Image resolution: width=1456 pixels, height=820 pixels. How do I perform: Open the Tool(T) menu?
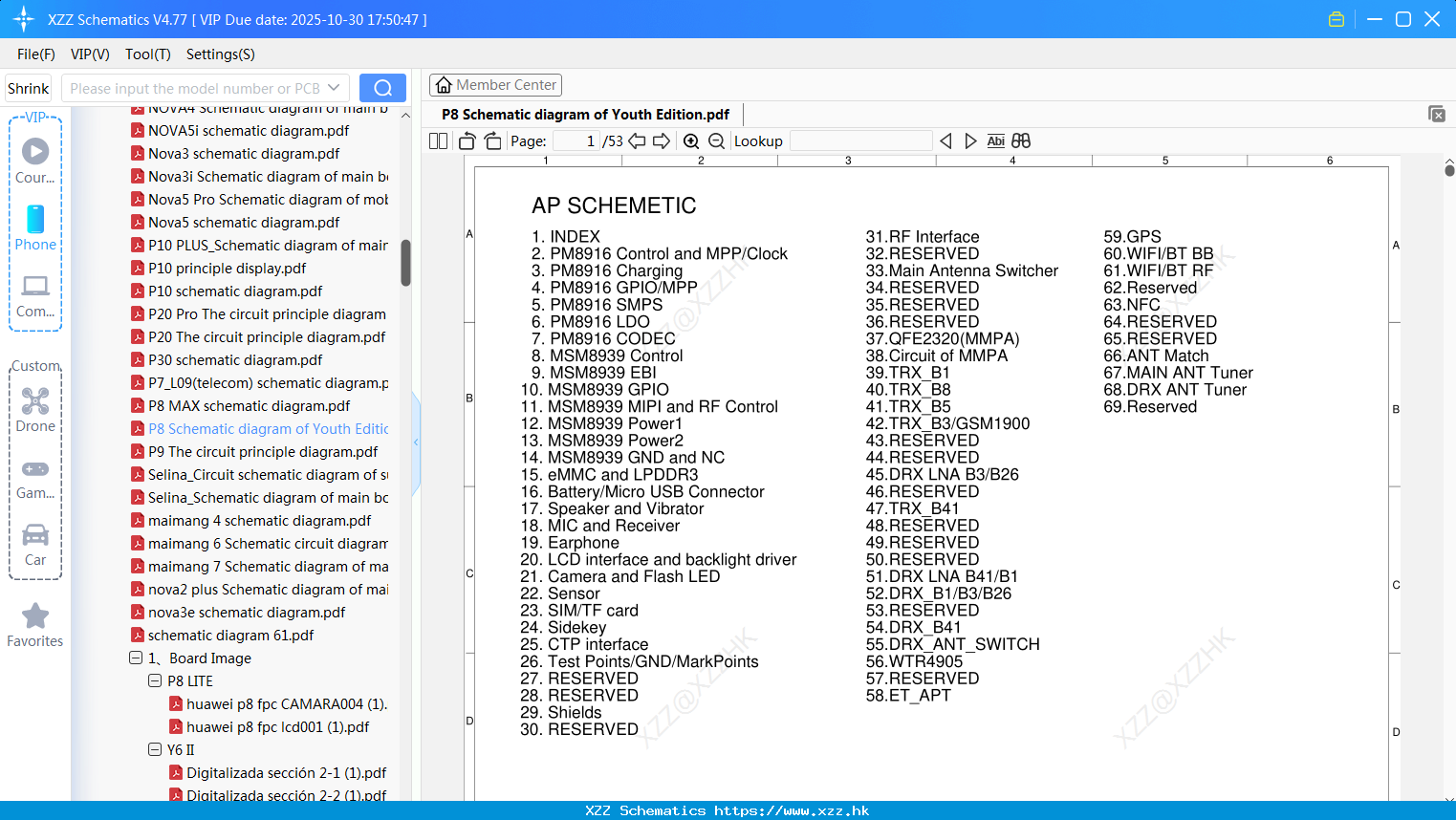[x=148, y=54]
